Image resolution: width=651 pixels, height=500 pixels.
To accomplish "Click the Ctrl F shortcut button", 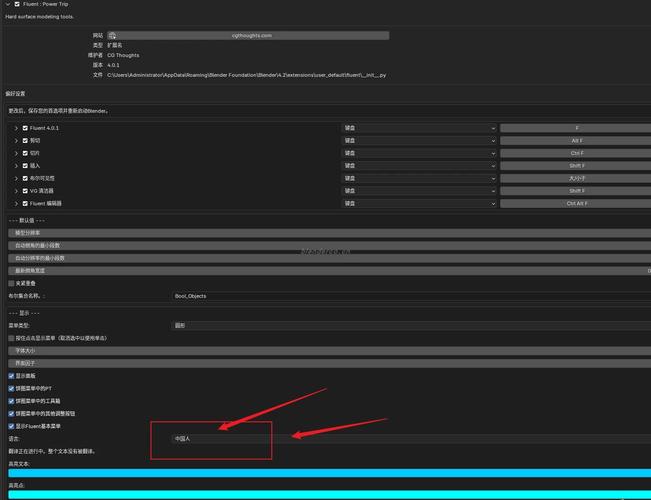I will click(576, 153).
